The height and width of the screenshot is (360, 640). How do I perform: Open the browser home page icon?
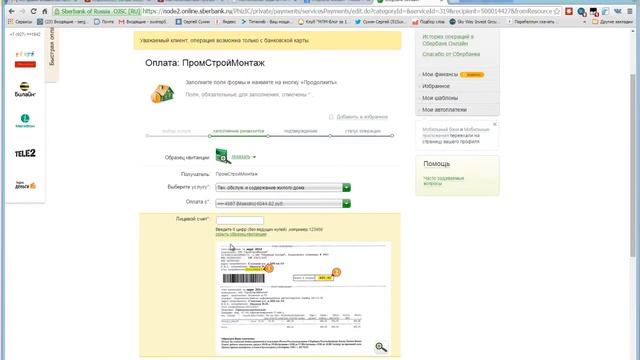tap(44, 11)
